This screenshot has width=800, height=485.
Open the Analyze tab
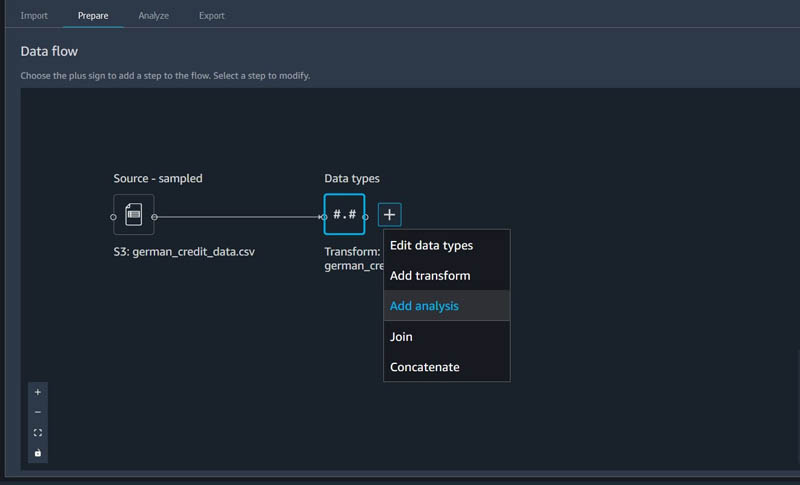[154, 16]
